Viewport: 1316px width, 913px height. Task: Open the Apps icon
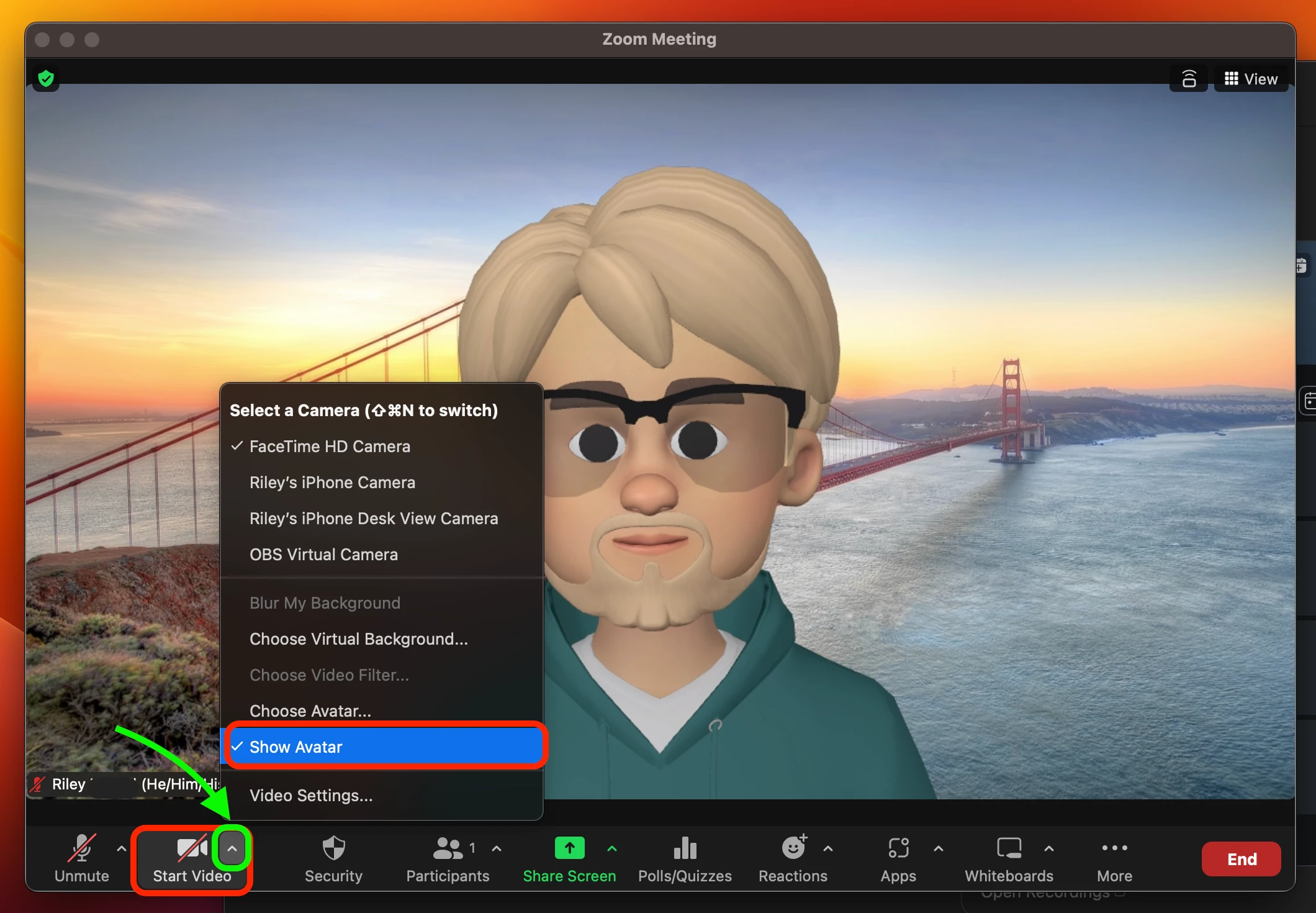click(x=898, y=848)
